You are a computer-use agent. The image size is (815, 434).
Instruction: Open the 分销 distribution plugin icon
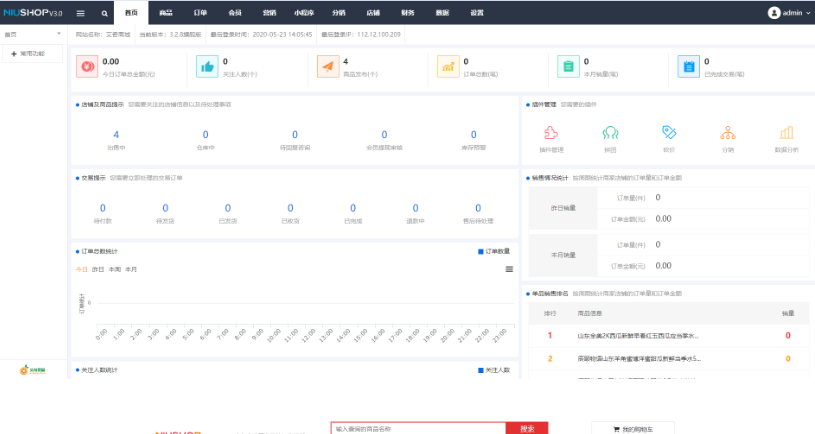[x=728, y=133]
